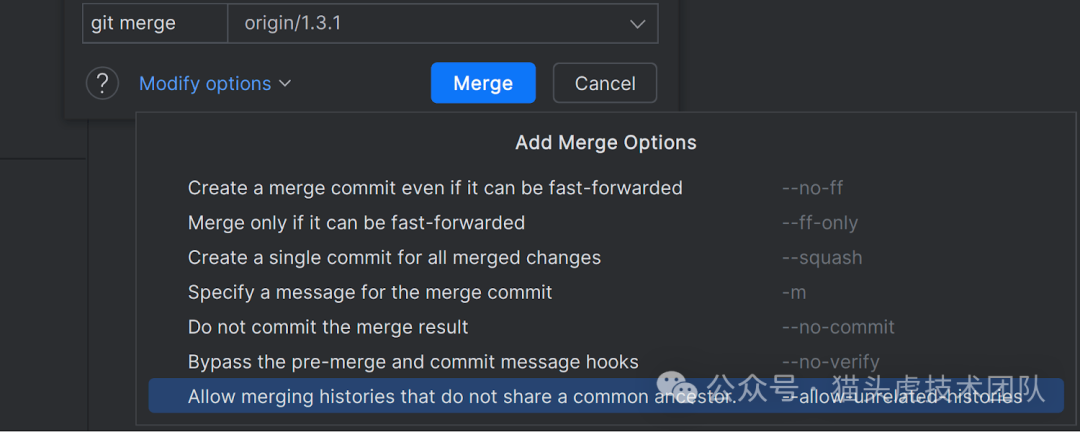1080x432 pixels.
Task: Open the Modify options link
Action: pos(205,84)
